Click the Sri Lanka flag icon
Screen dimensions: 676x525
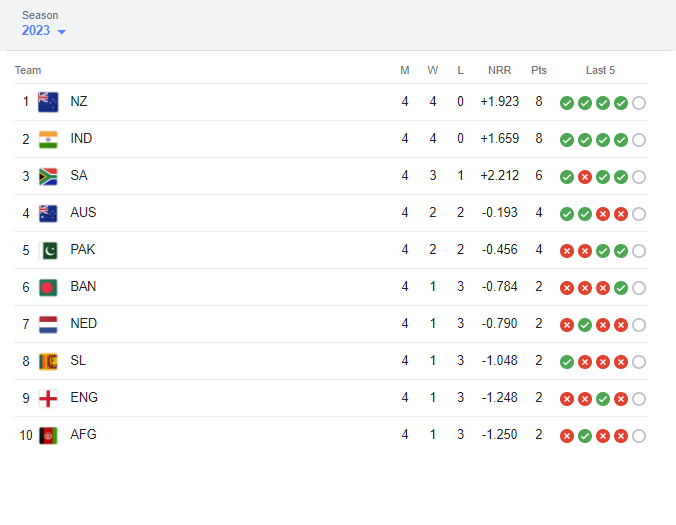(x=48, y=361)
